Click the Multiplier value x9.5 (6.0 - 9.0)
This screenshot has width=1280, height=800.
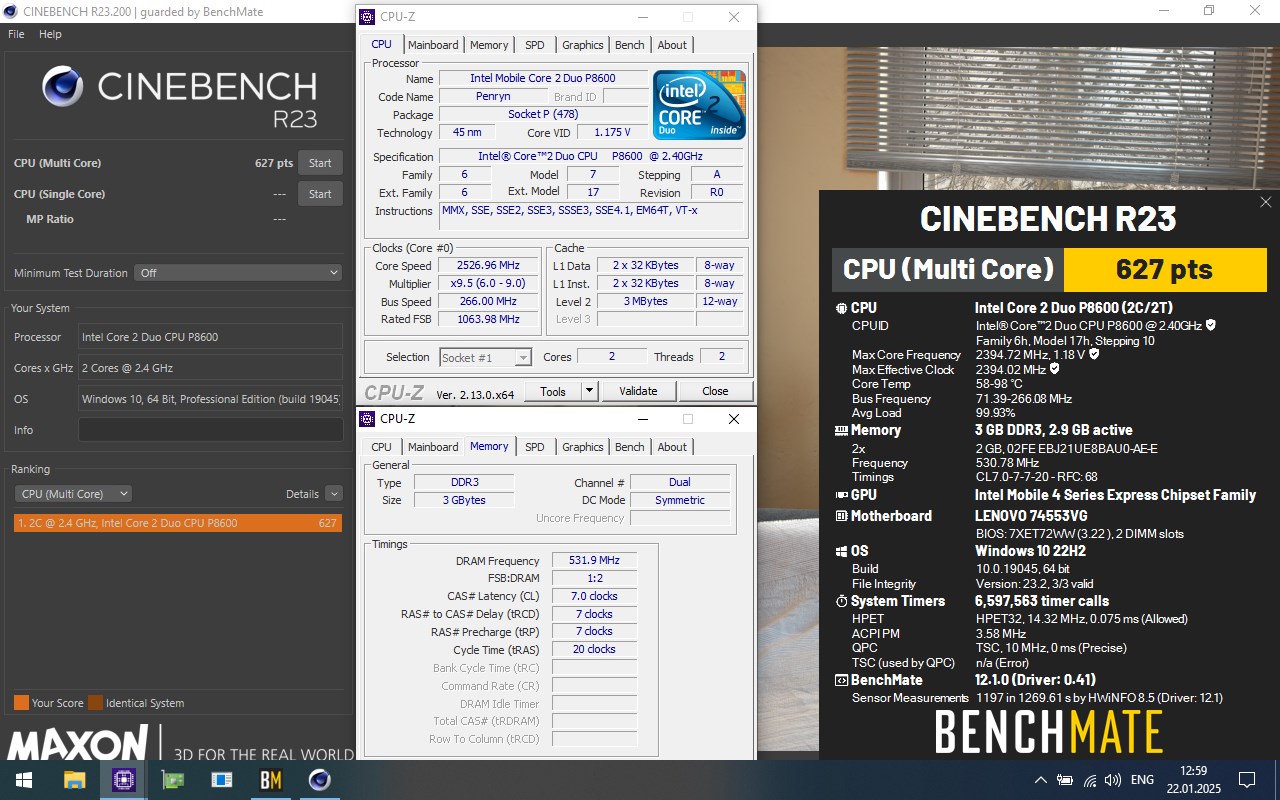point(488,284)
